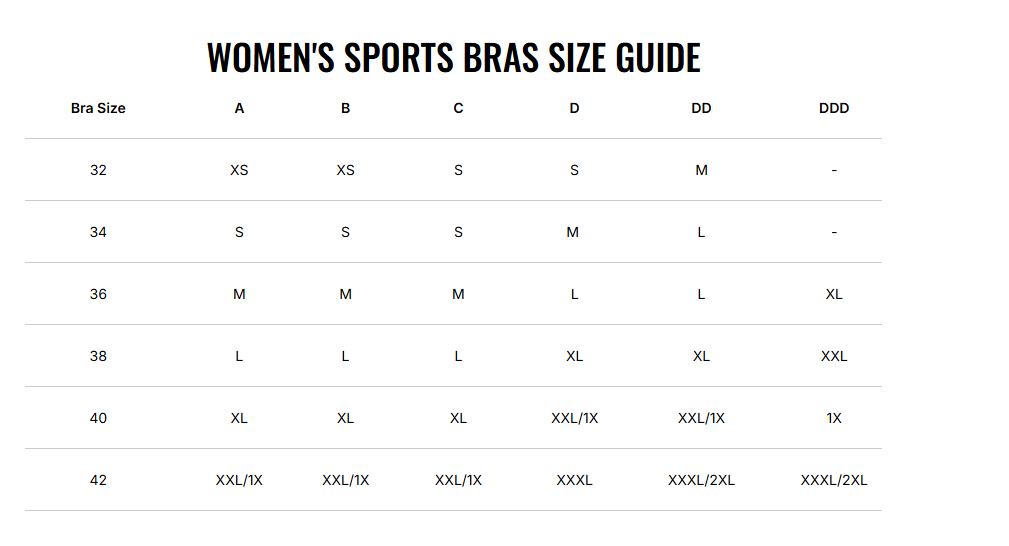Click the XL cell for 36 DDD
The height and width of the screenshot is (546, 1009).
pos(834,294)
